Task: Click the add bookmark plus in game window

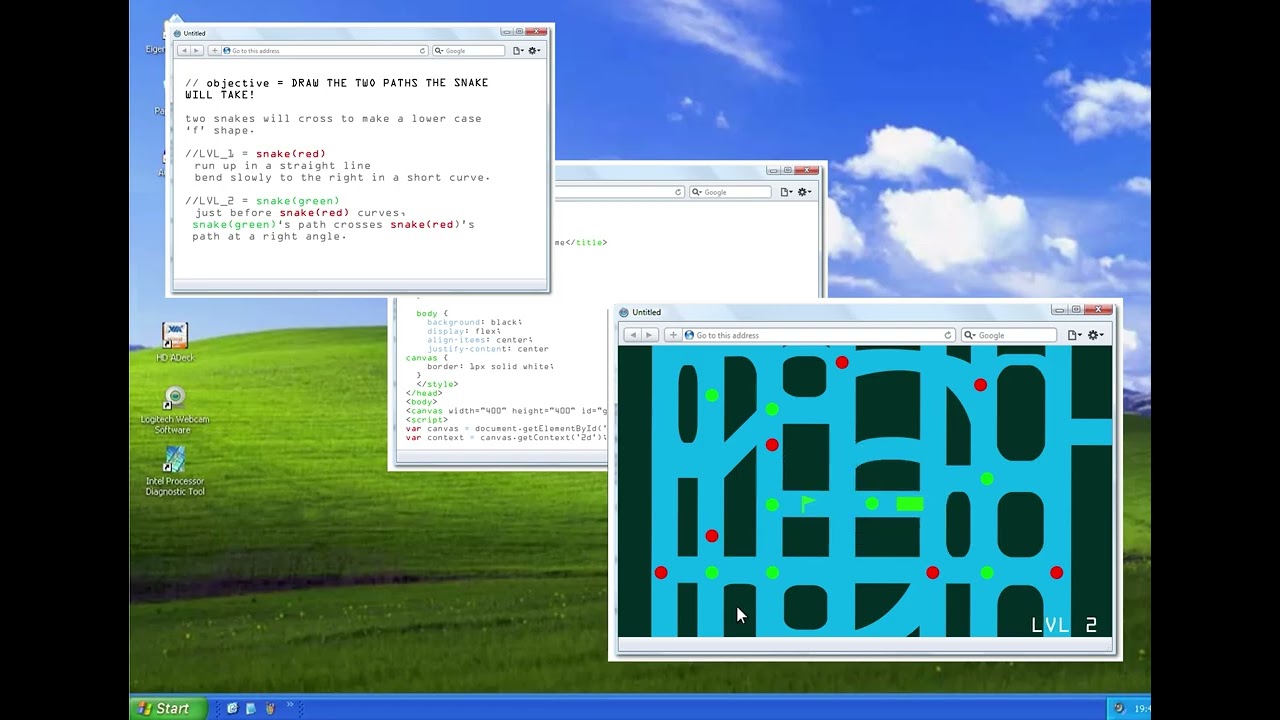Action: tap(673, 335)
